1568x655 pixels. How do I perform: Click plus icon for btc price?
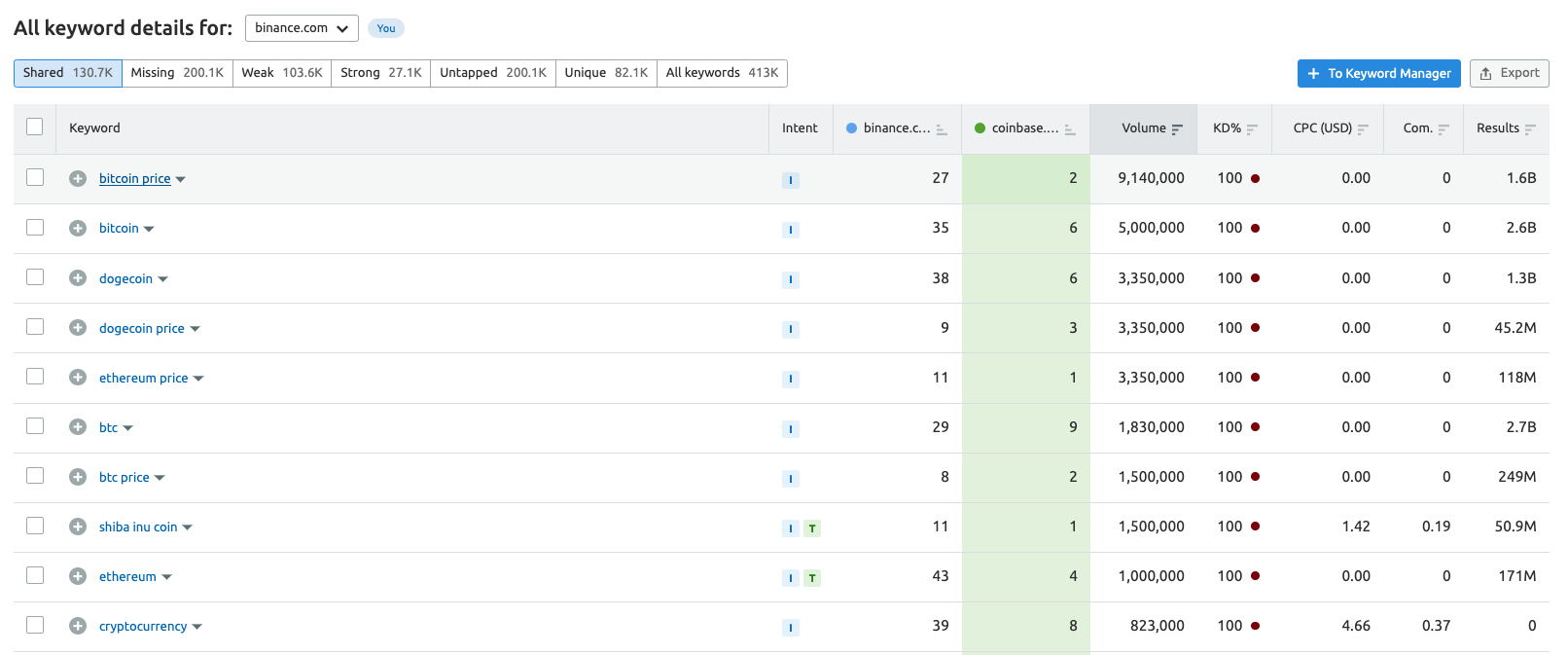click(x=78, y=477)
